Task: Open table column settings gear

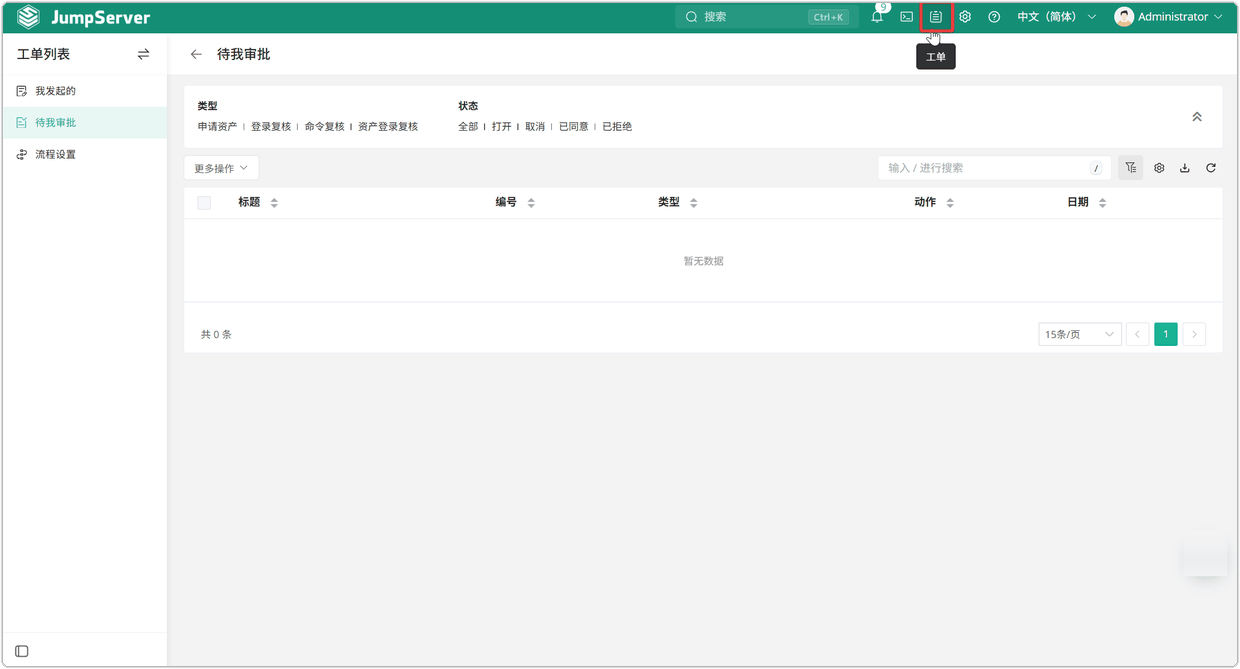Action: tap(1159, 168)
